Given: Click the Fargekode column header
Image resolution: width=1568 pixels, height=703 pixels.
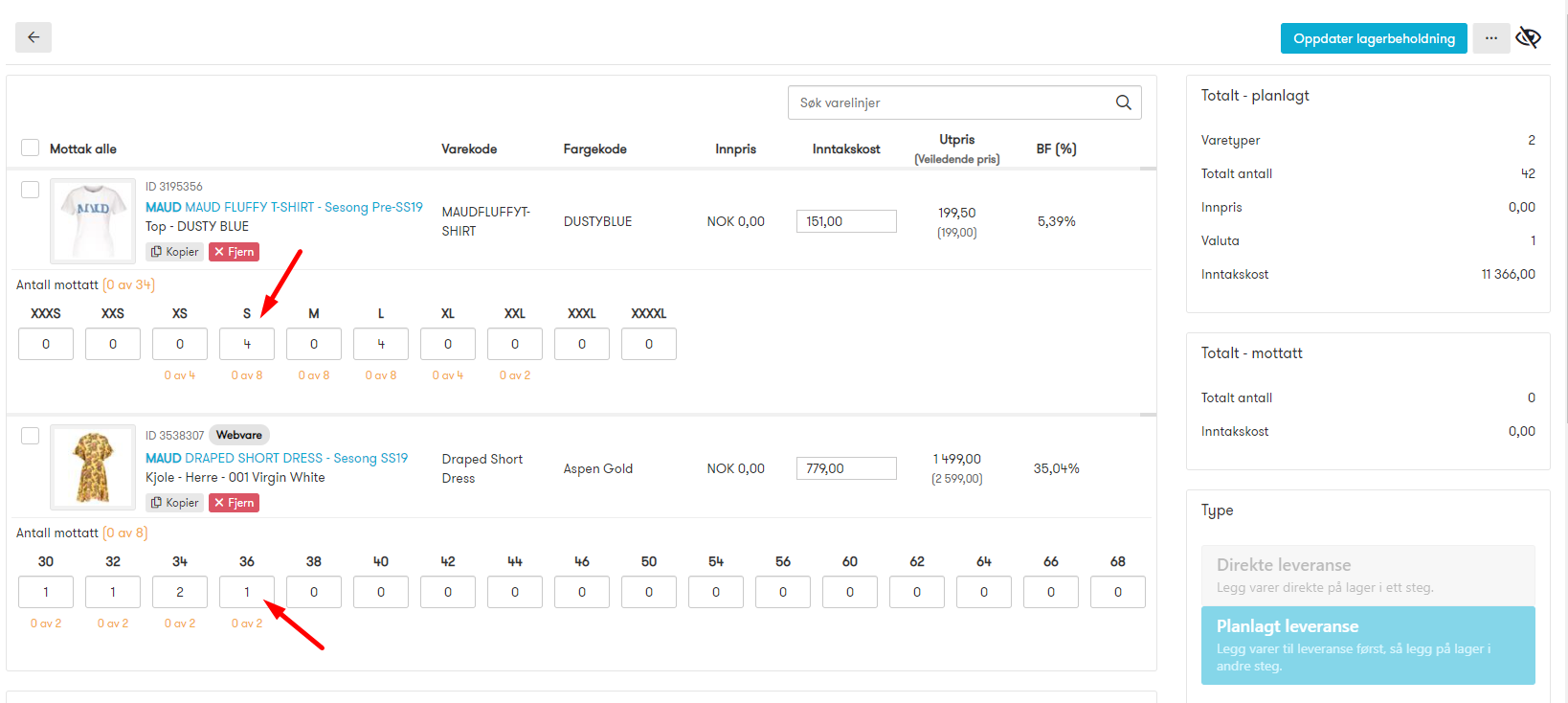Looking at the screenshot, I should pos(594,148).
